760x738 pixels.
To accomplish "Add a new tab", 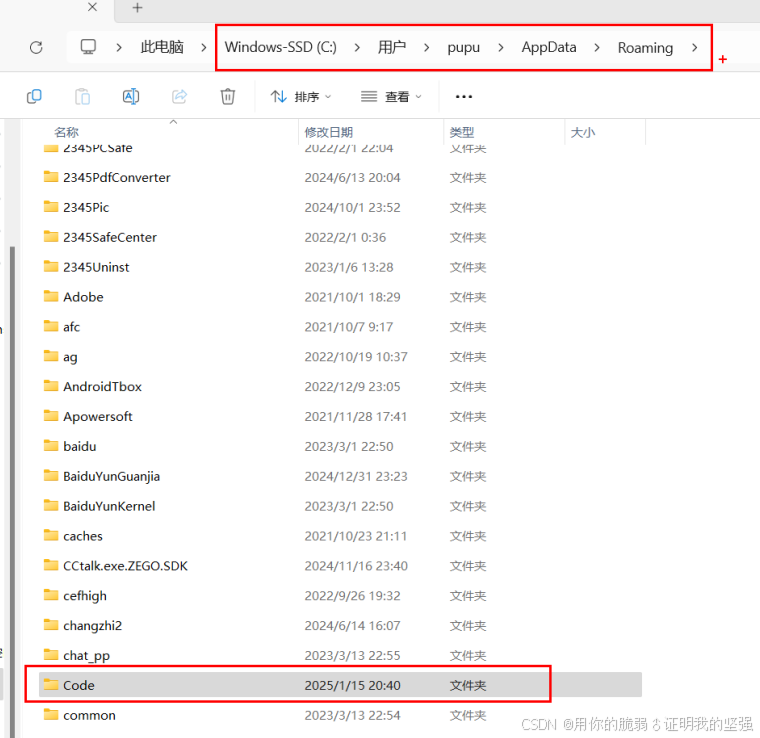I will coord(138,8).
